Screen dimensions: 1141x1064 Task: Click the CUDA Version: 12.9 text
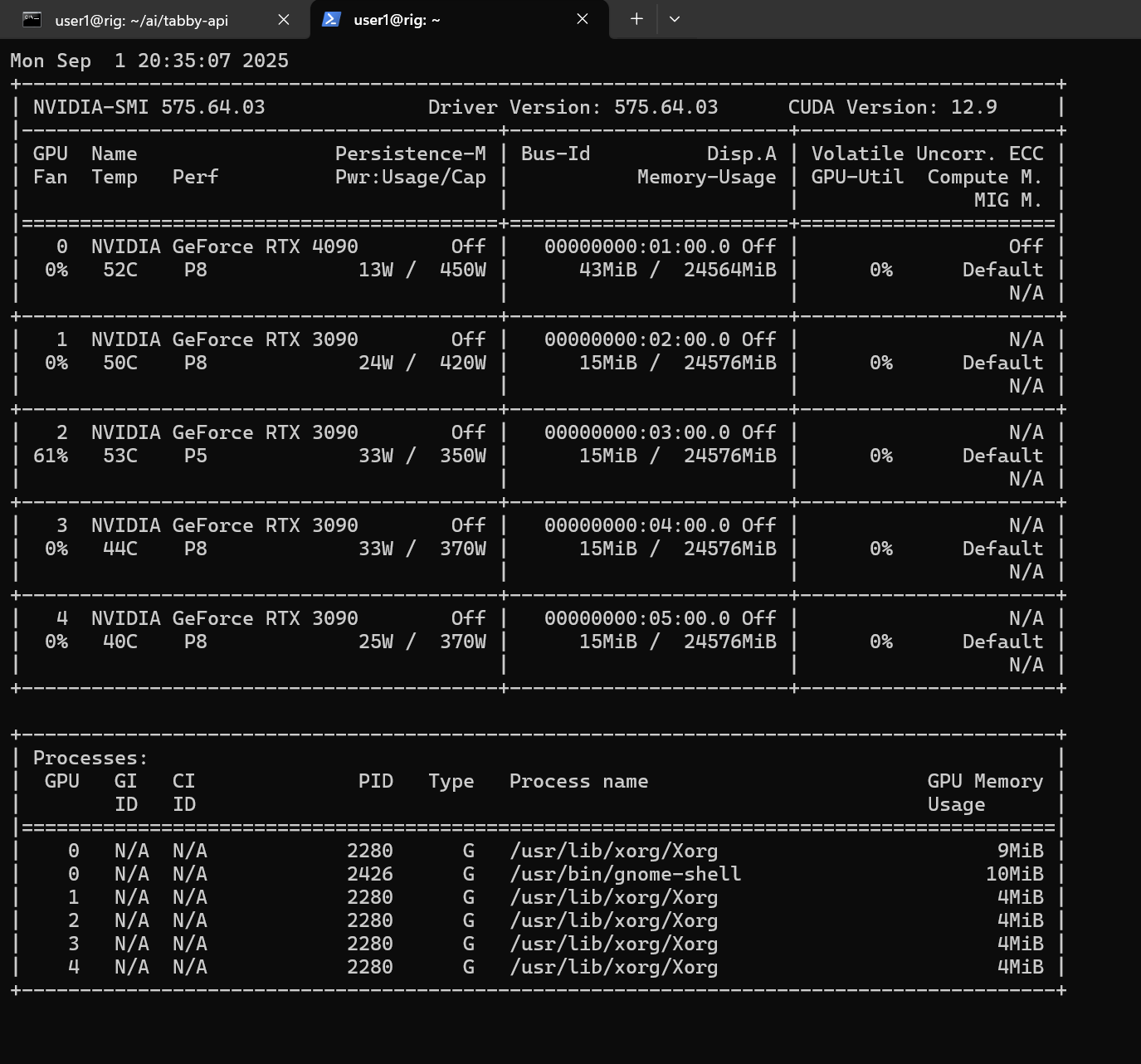click(893, 107)
